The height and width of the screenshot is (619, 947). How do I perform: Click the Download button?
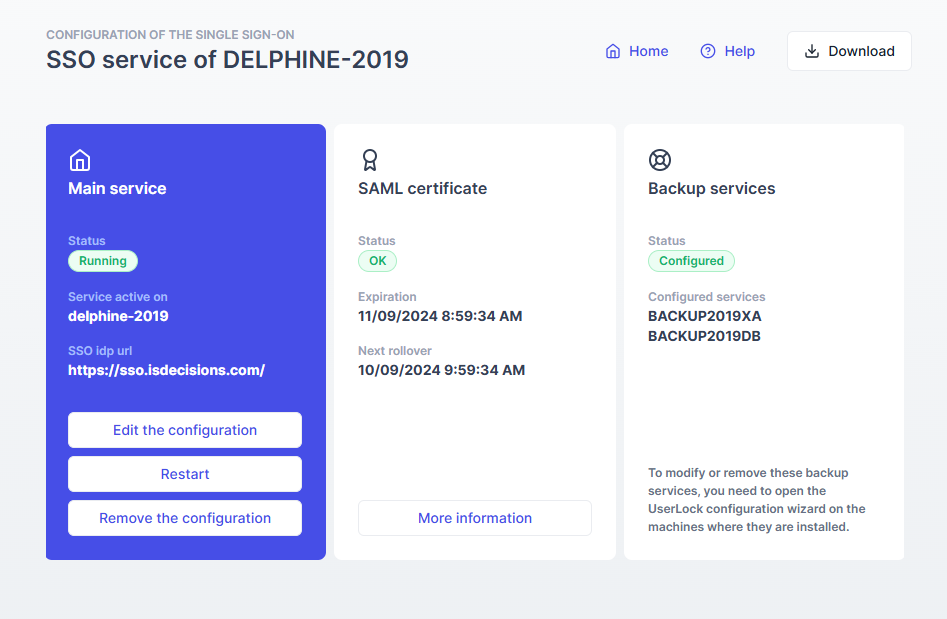tap(849, 51)
